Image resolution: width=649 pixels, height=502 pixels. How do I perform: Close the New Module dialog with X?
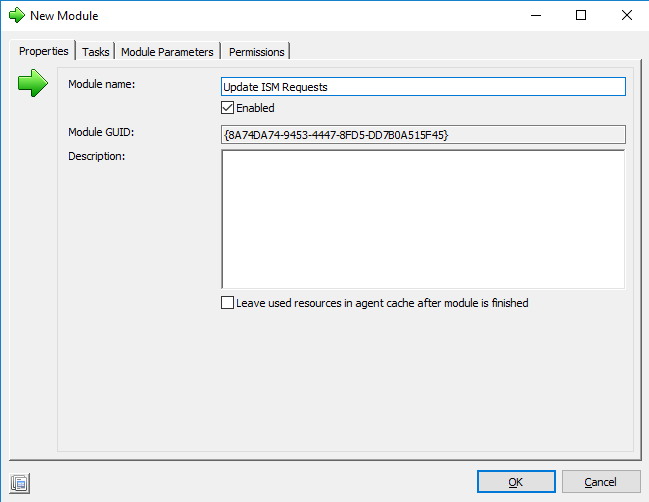[627, 15]
